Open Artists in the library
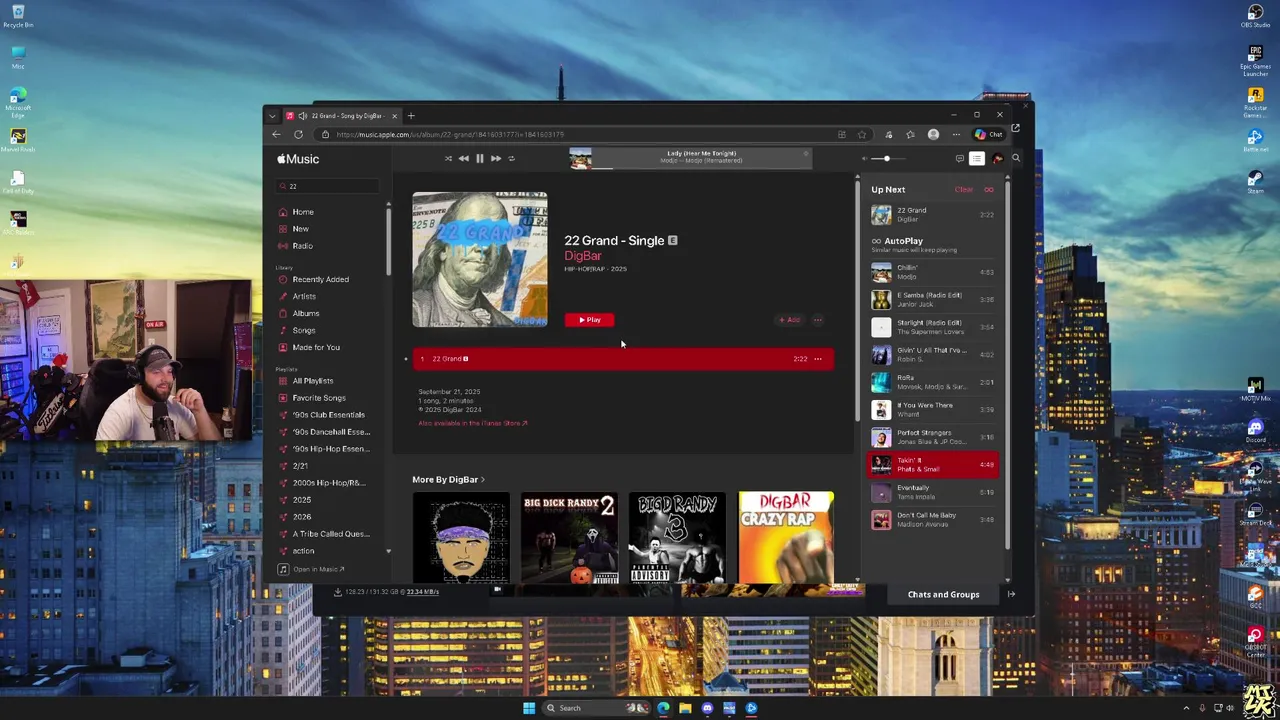This screenshot has height=720, width=1280. [304, 296]
